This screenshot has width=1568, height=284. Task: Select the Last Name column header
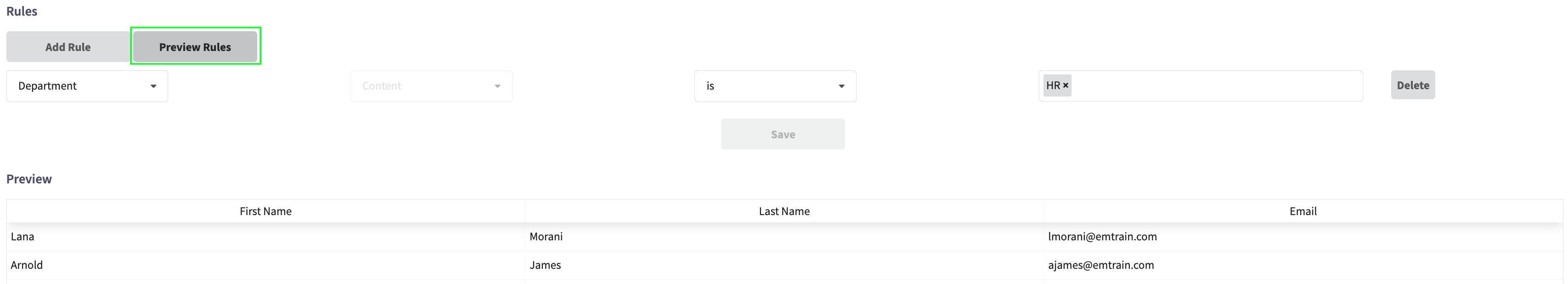tap(784, 211)
